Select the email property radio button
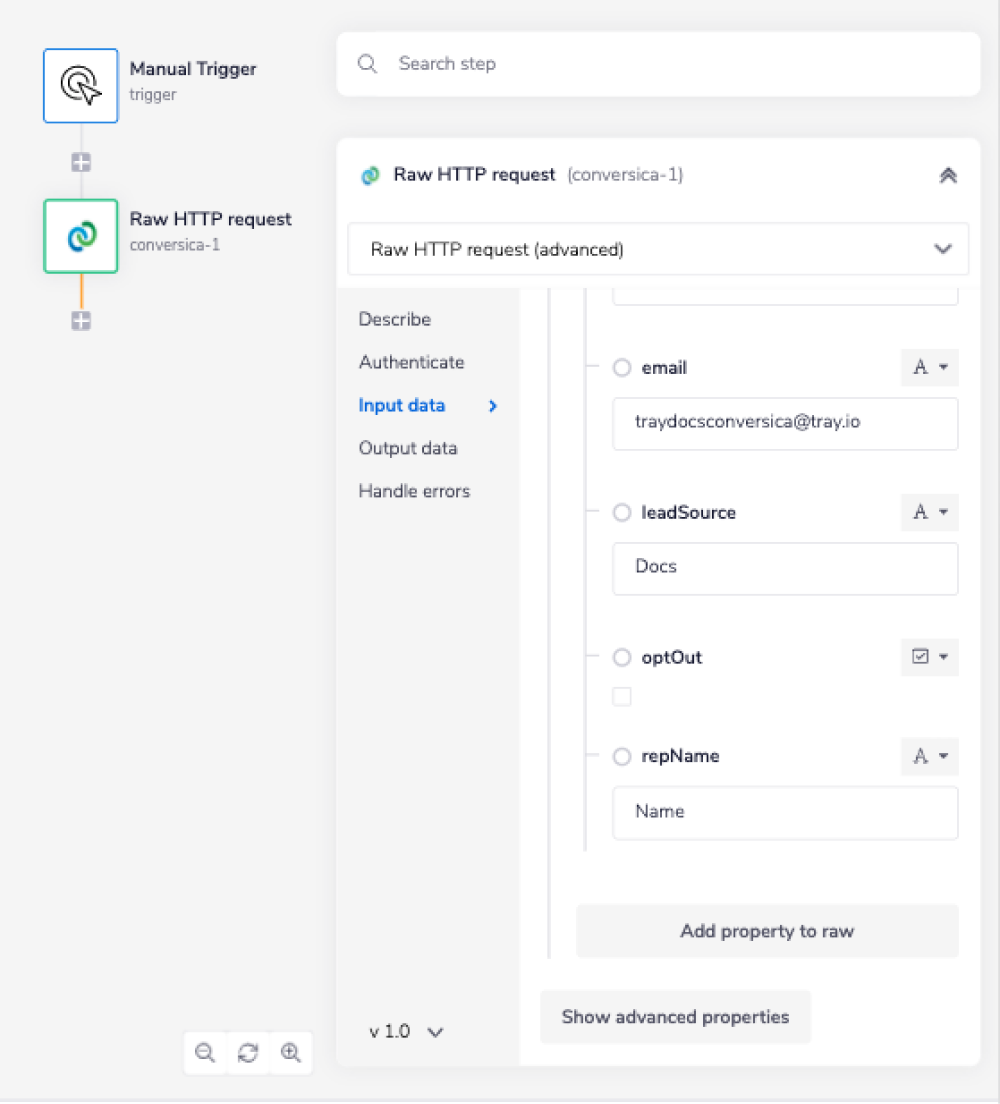Viewport: 1000px width, 1104px height. tap(622, 368)
